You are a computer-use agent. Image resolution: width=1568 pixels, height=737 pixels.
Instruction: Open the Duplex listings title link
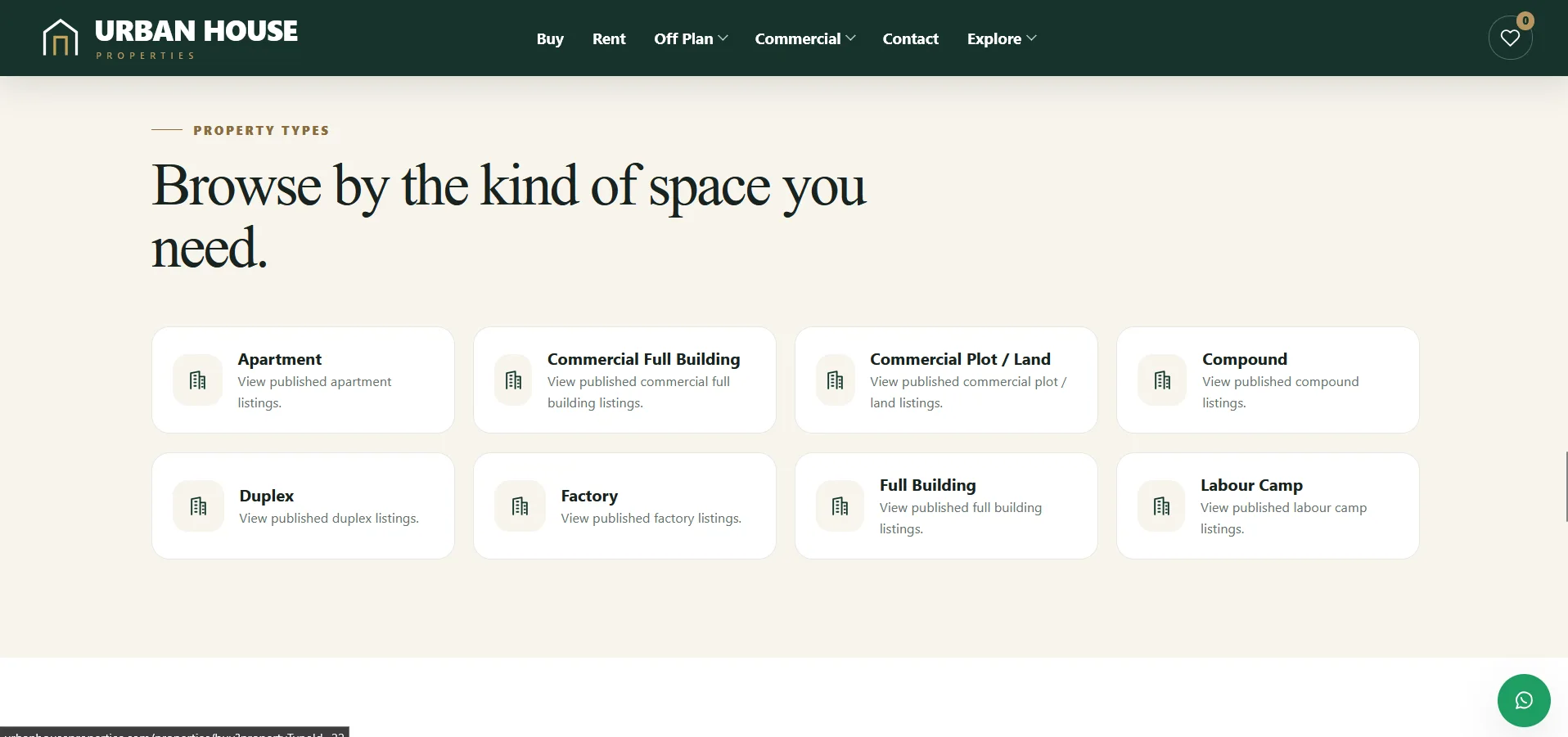267,496
